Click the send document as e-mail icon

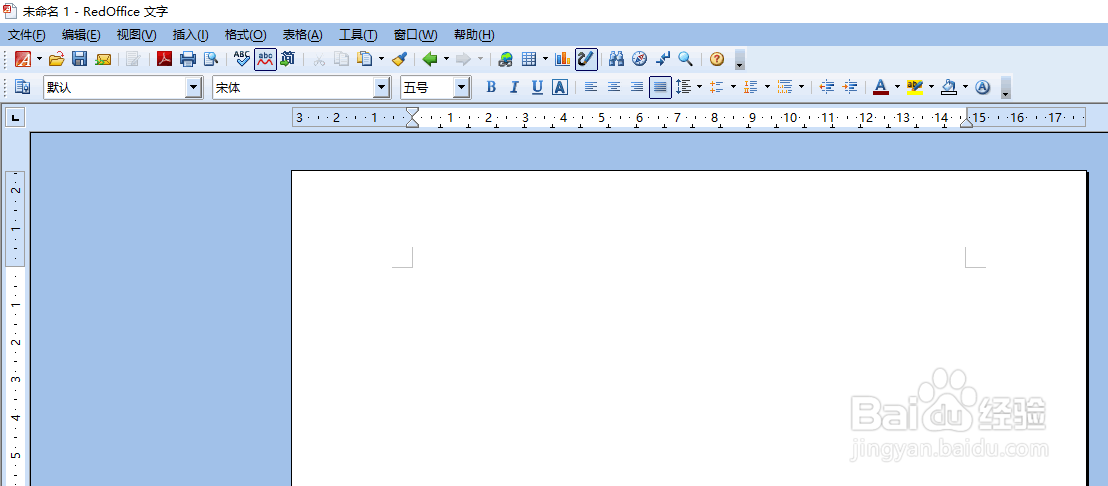[x=103, y=59]
